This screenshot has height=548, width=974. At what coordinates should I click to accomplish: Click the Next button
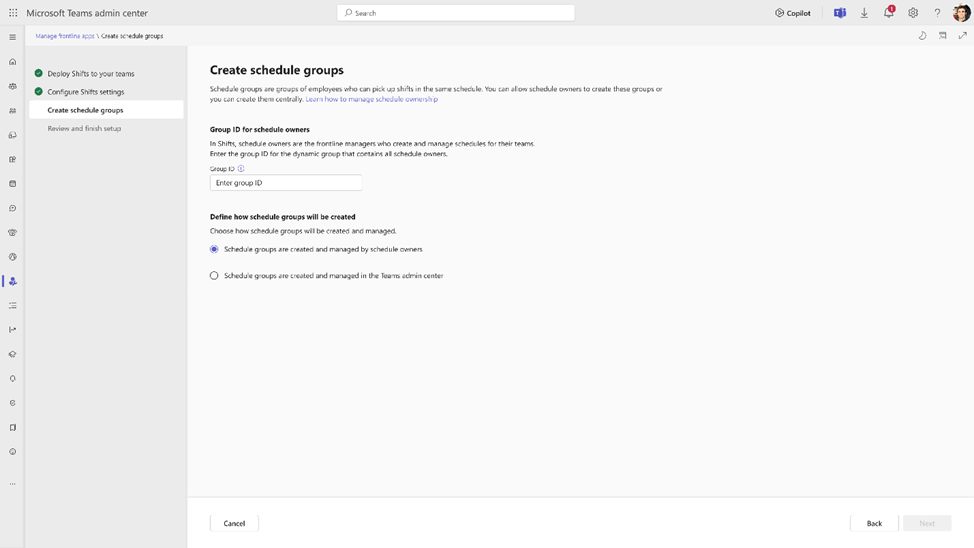click(x=927, y=523)
